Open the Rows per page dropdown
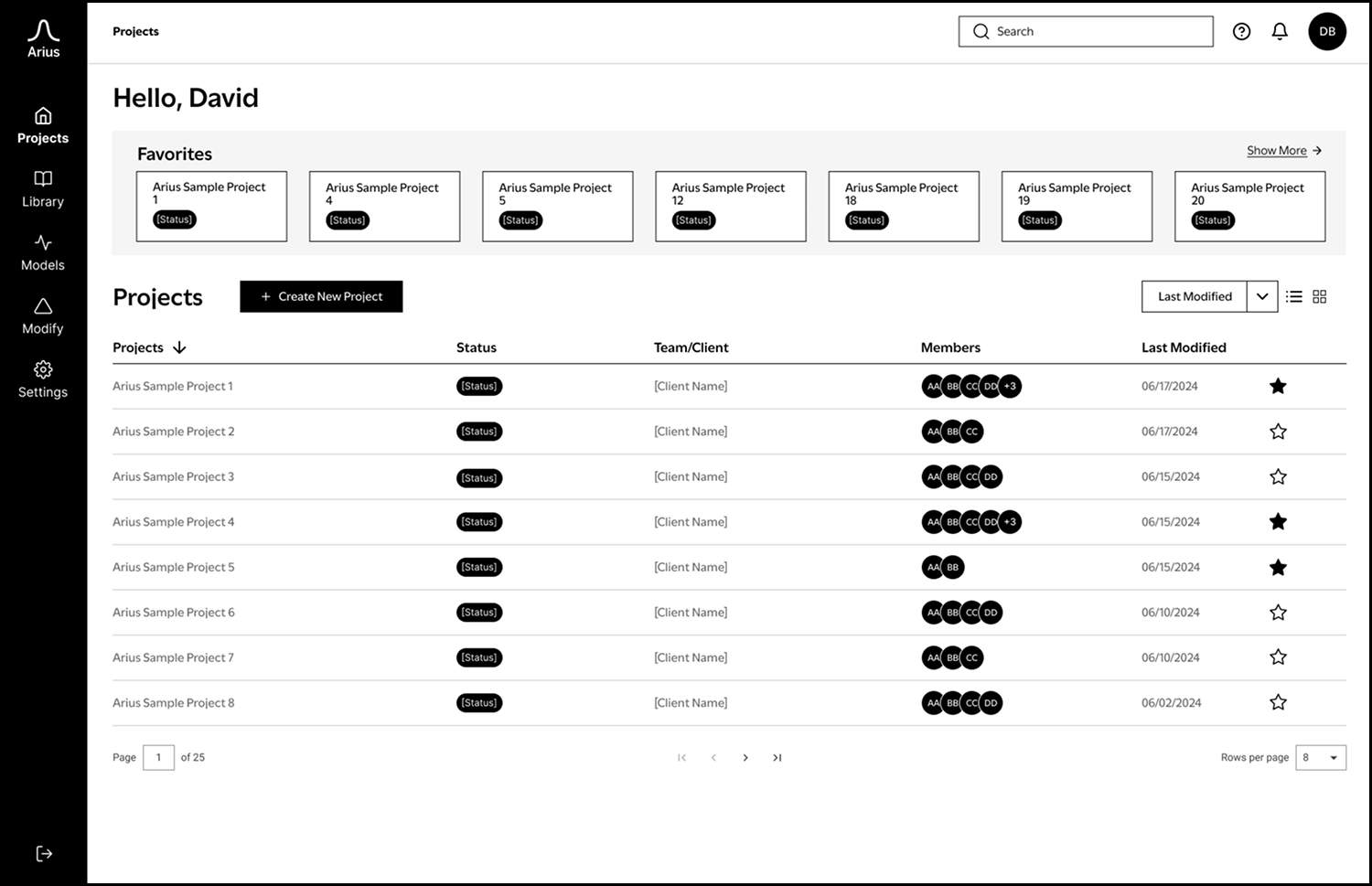Screen dimensions: 1372x886 click(x=1321, y=757)
